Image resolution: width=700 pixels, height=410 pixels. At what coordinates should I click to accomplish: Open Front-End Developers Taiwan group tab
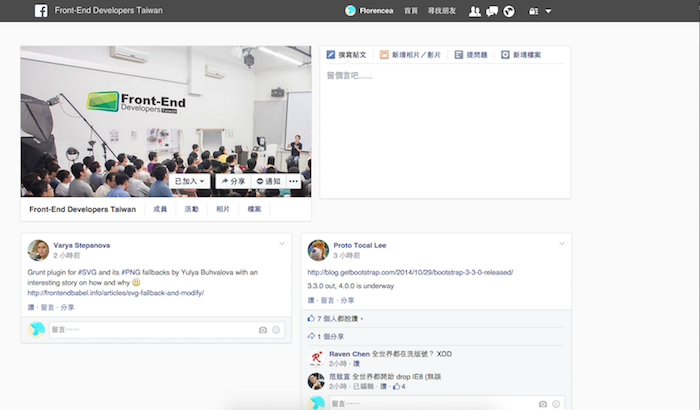[x=83, y=209]
